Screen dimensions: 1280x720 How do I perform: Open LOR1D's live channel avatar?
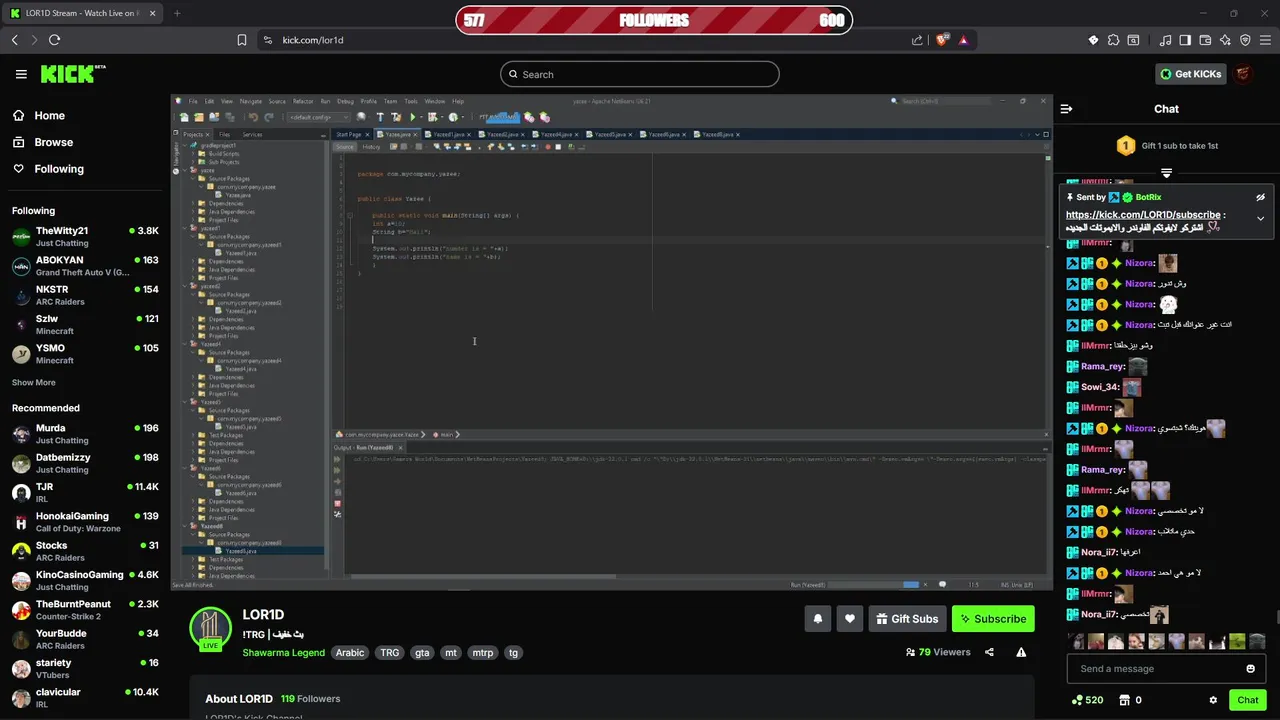pyautogui.click(x=210, y=629)
